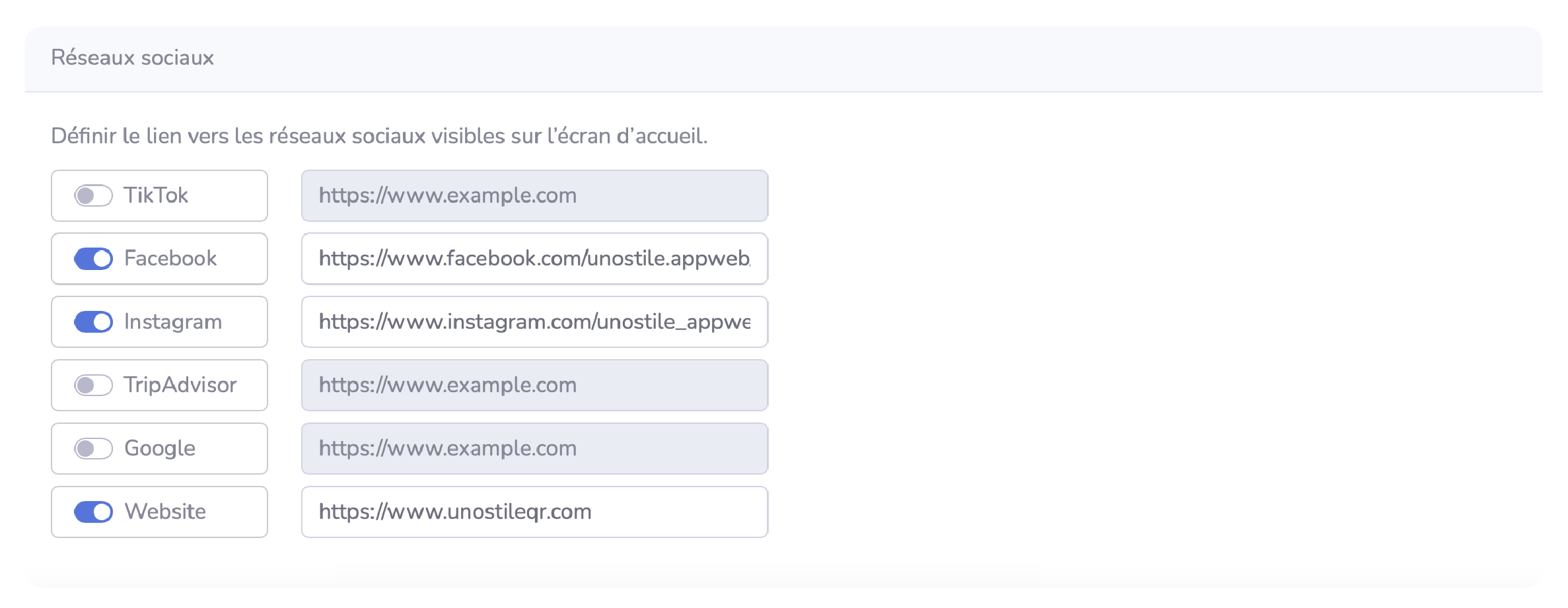The height and width of the screenshot is (608, 1568).
Task: Enable the TripAdvisor toggle switch
Action: click(x=93, y=386)
